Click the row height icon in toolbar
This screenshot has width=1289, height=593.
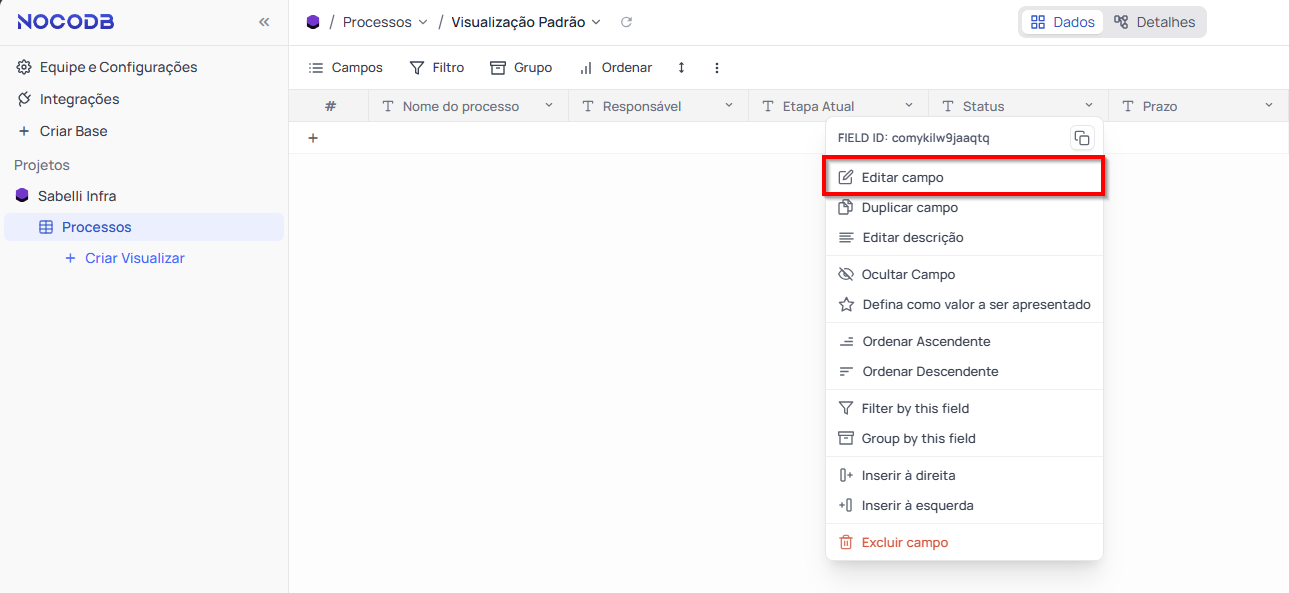point(681,68)
